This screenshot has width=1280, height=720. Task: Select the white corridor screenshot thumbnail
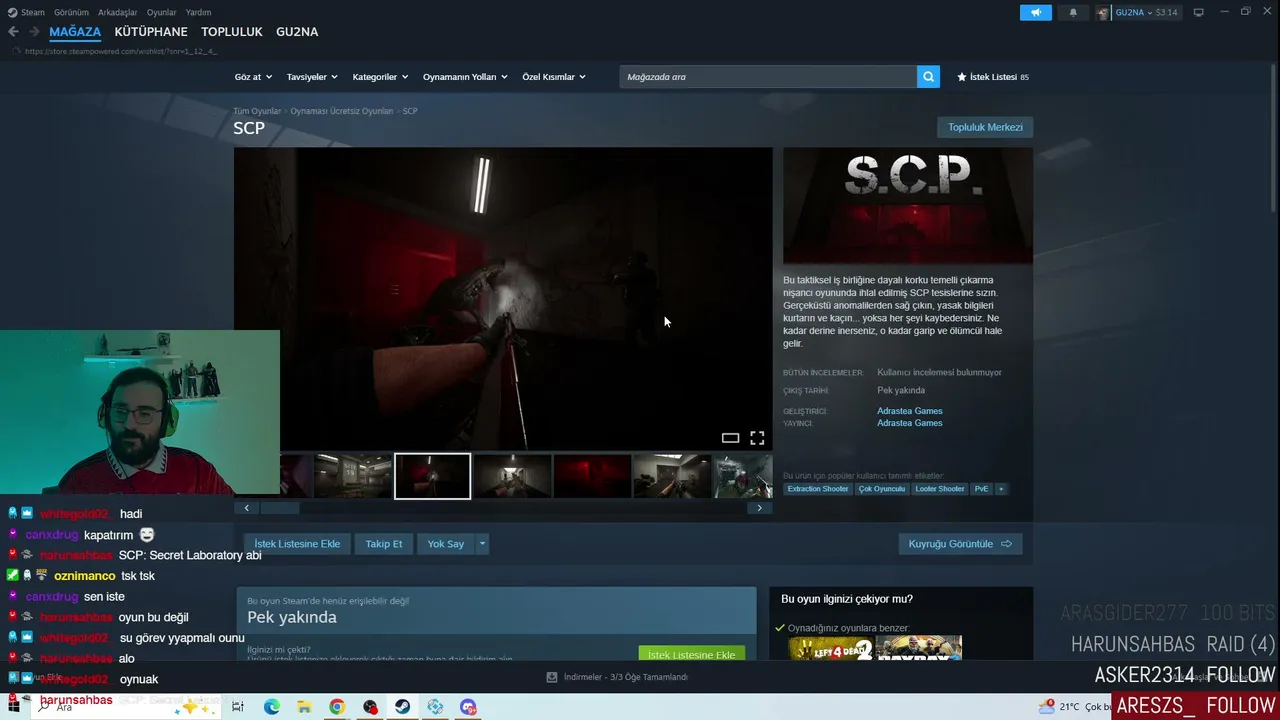point(512,476)
